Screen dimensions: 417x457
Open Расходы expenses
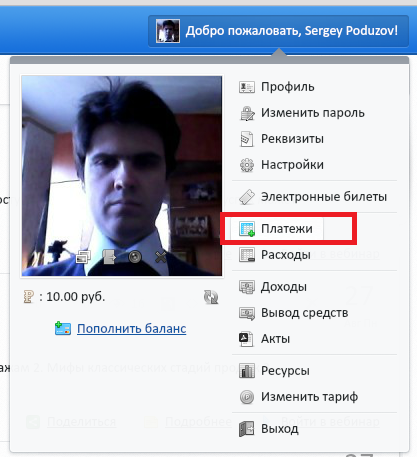coord(286,255)
